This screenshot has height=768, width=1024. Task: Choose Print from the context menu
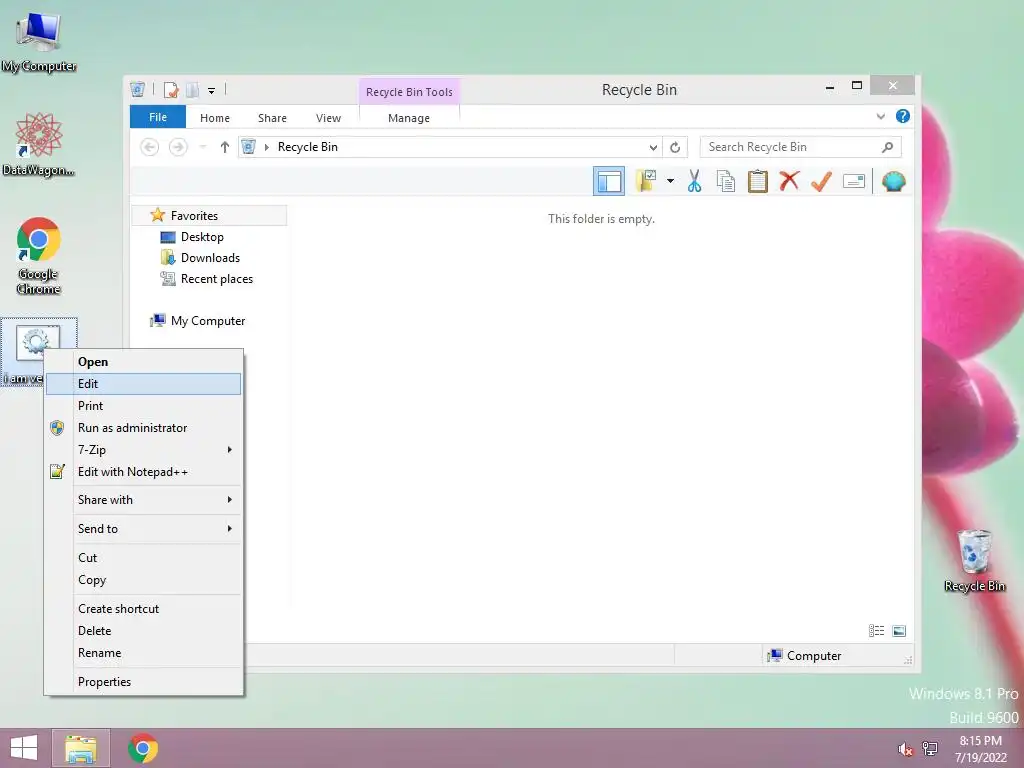pyautogui.click(x=144, y=406)
